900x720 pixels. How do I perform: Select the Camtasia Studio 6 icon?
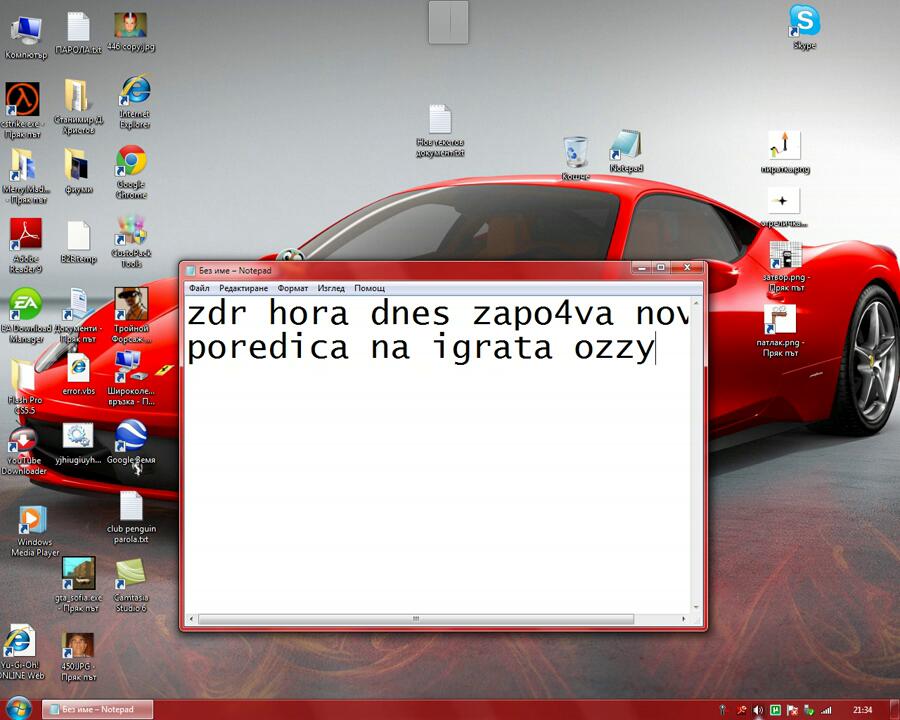pos(130,574)
